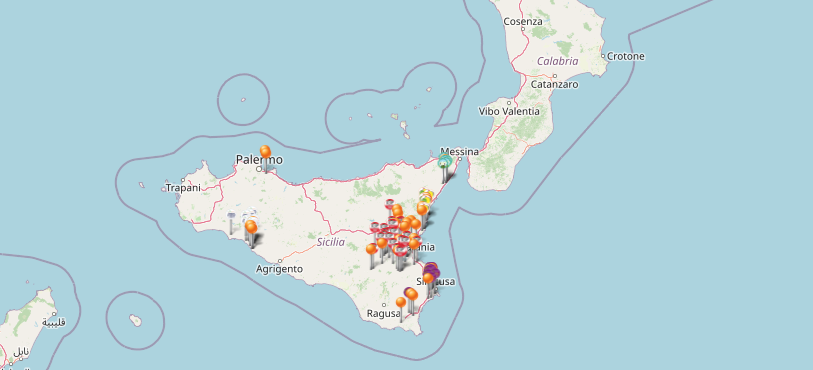The image size is (813, 370).
Task: Click the Trapani city label
Action: tap(183, 188)
